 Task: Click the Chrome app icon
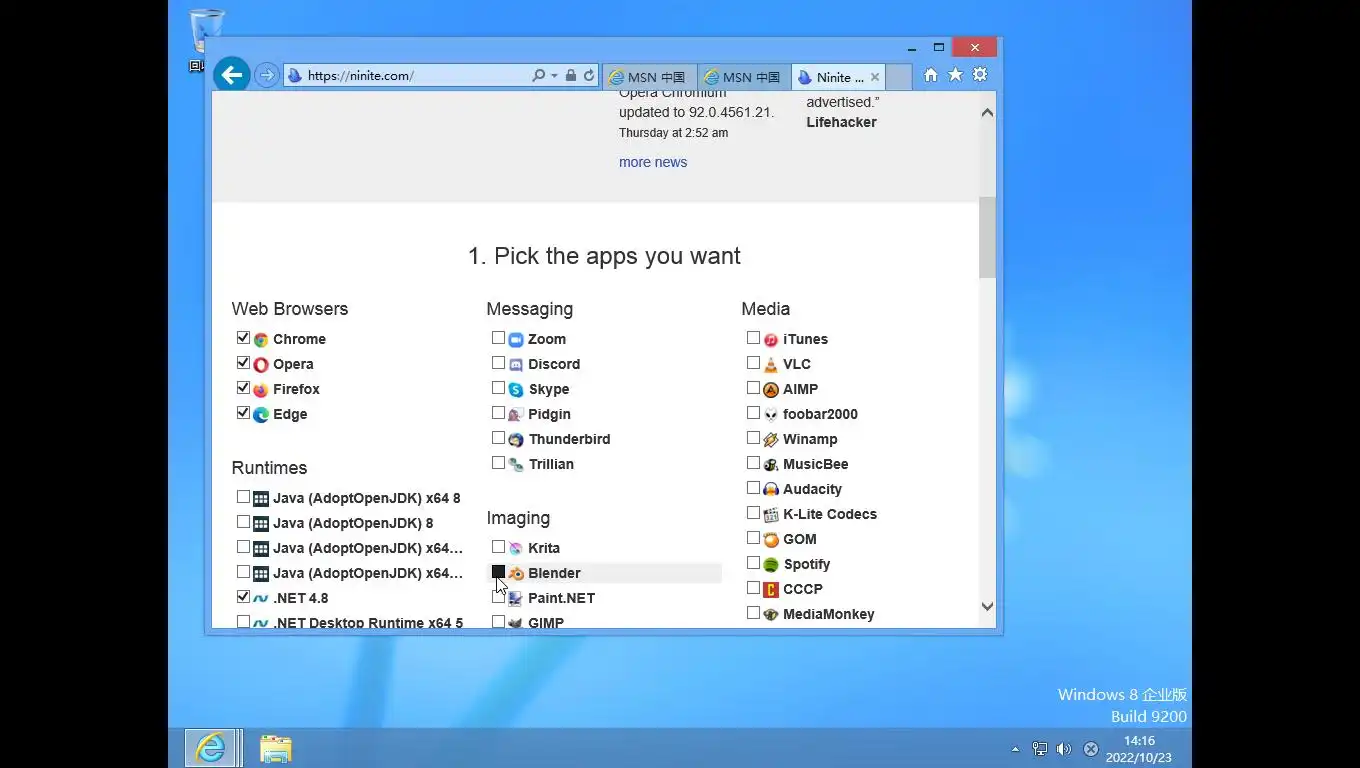[x=261, y=340]
